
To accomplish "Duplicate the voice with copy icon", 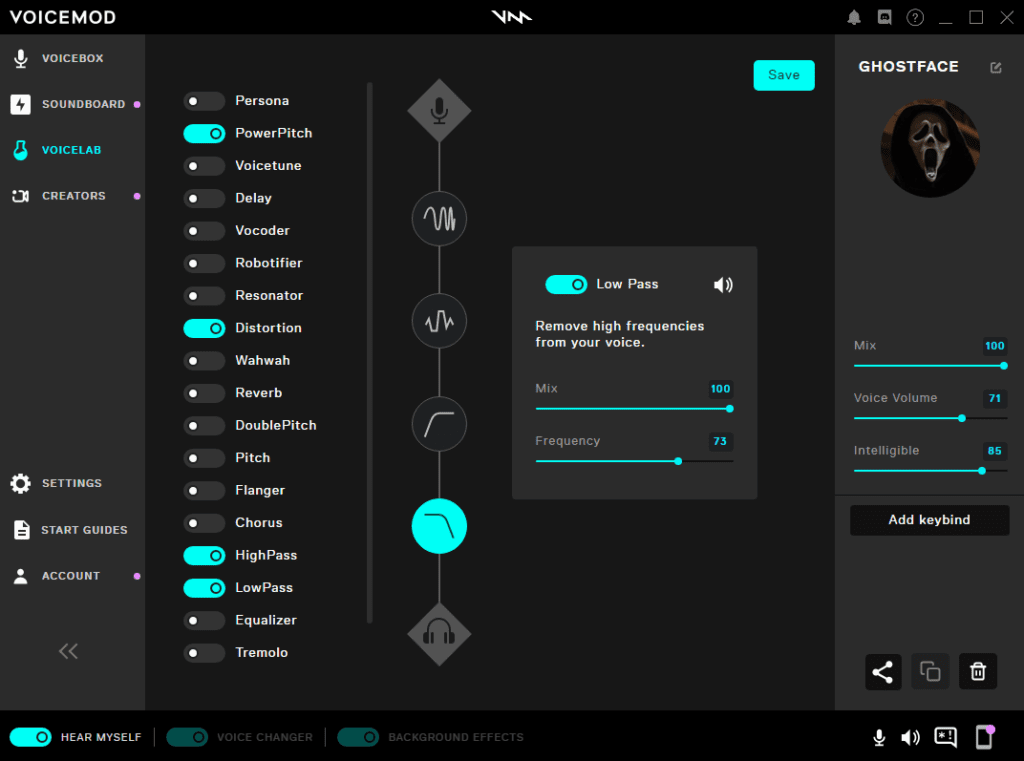I will click(930, 672).
